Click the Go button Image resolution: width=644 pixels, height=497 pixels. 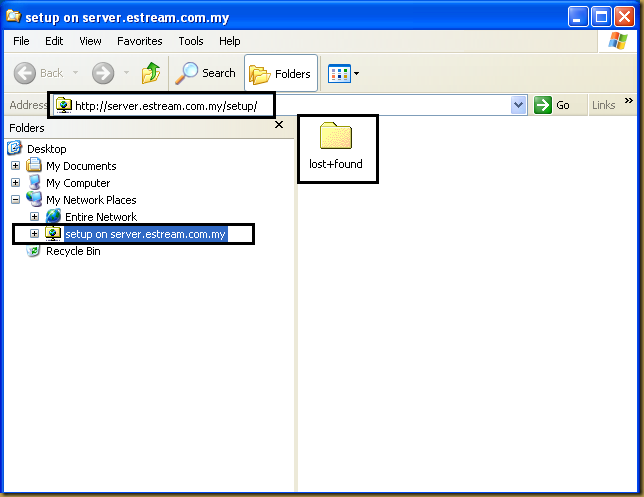(552, 105)
